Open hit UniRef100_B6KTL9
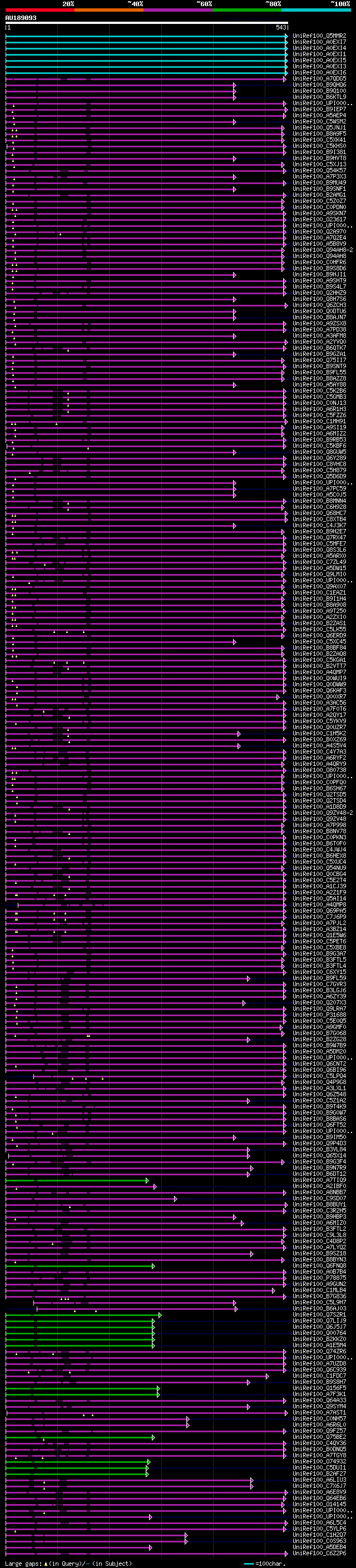The height and width of the screenshot is (1568, 356). pyautogui.click(x=319, y=97)
